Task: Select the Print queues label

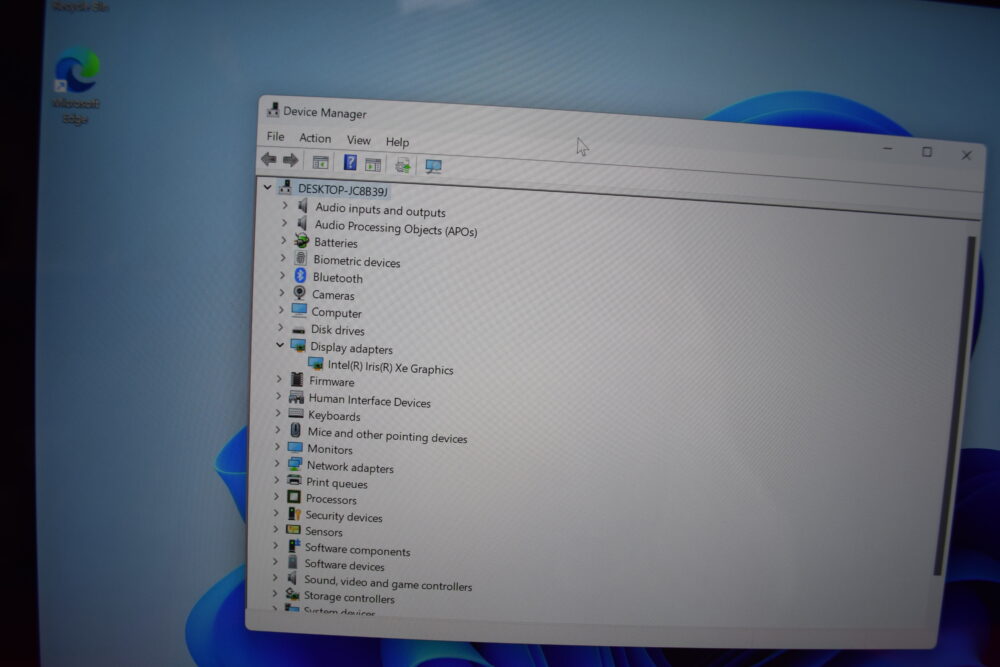Action: point(337,483)
